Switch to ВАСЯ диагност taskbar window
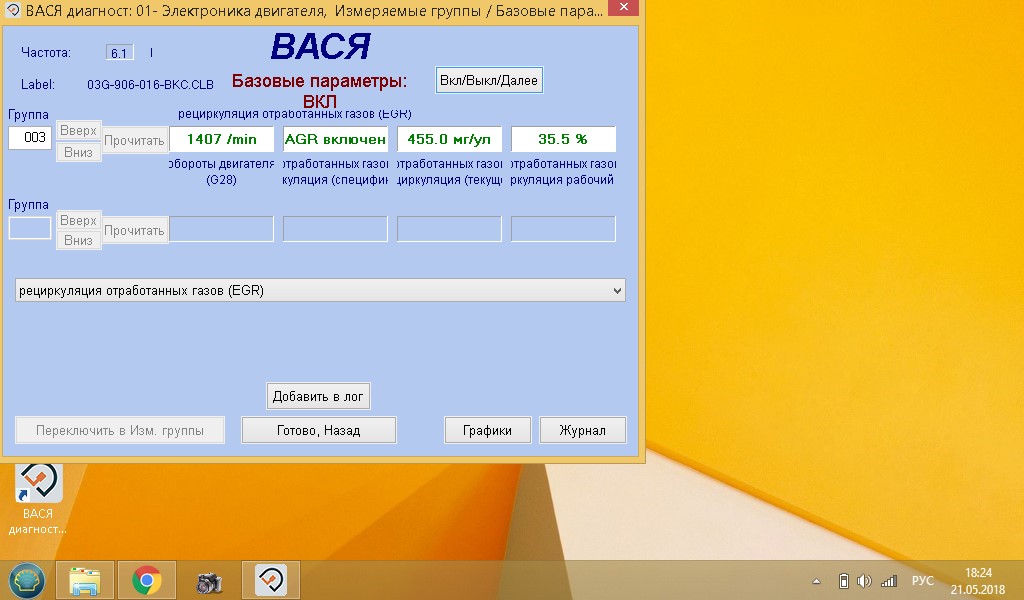This screenshot has width=1024, height=600. pyautogui.click(x=271, y=580)
